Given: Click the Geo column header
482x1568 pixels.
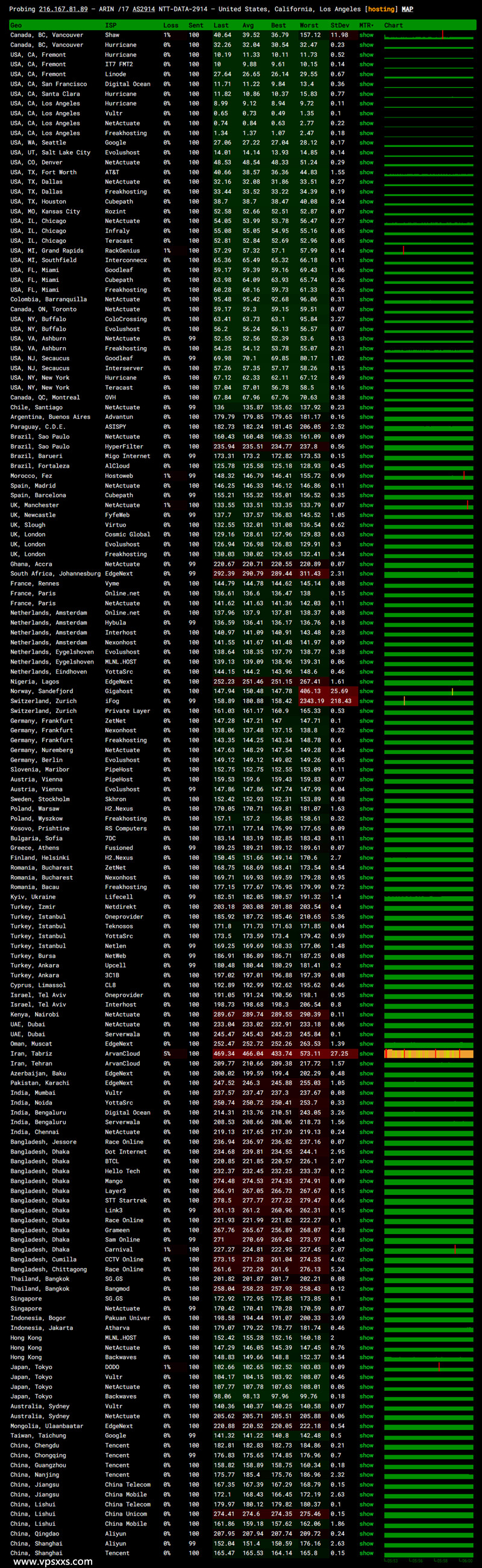Looking at the screenshot, I should pos(16,25).
